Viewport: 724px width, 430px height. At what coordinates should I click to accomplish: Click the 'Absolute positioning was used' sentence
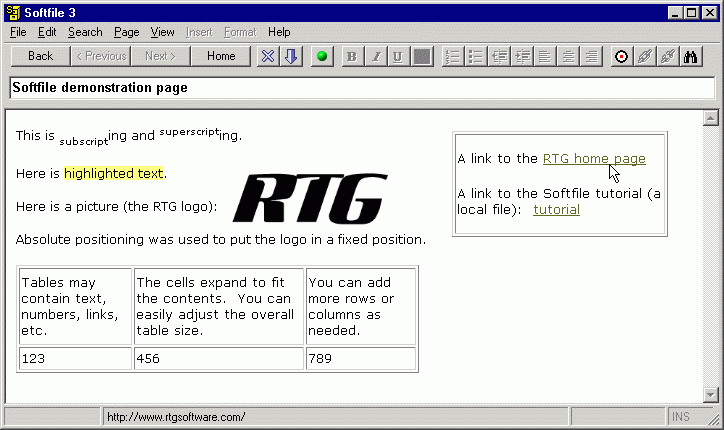click(x=221, y=240)
